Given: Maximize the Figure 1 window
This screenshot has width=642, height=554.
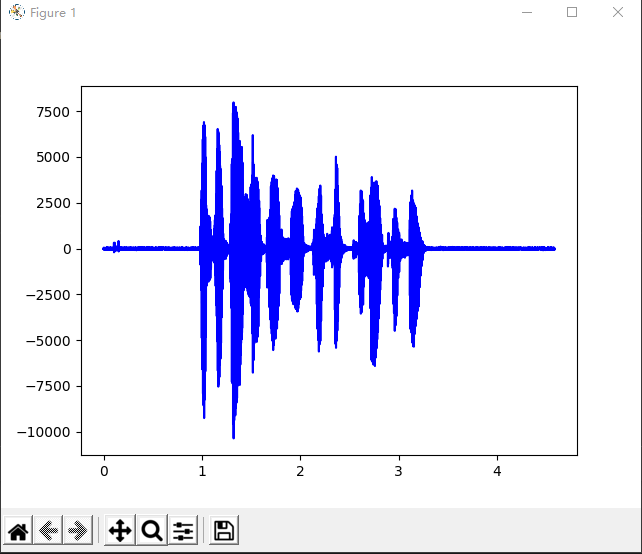Looking at the screenshot, I should click(x=572, y=13).
